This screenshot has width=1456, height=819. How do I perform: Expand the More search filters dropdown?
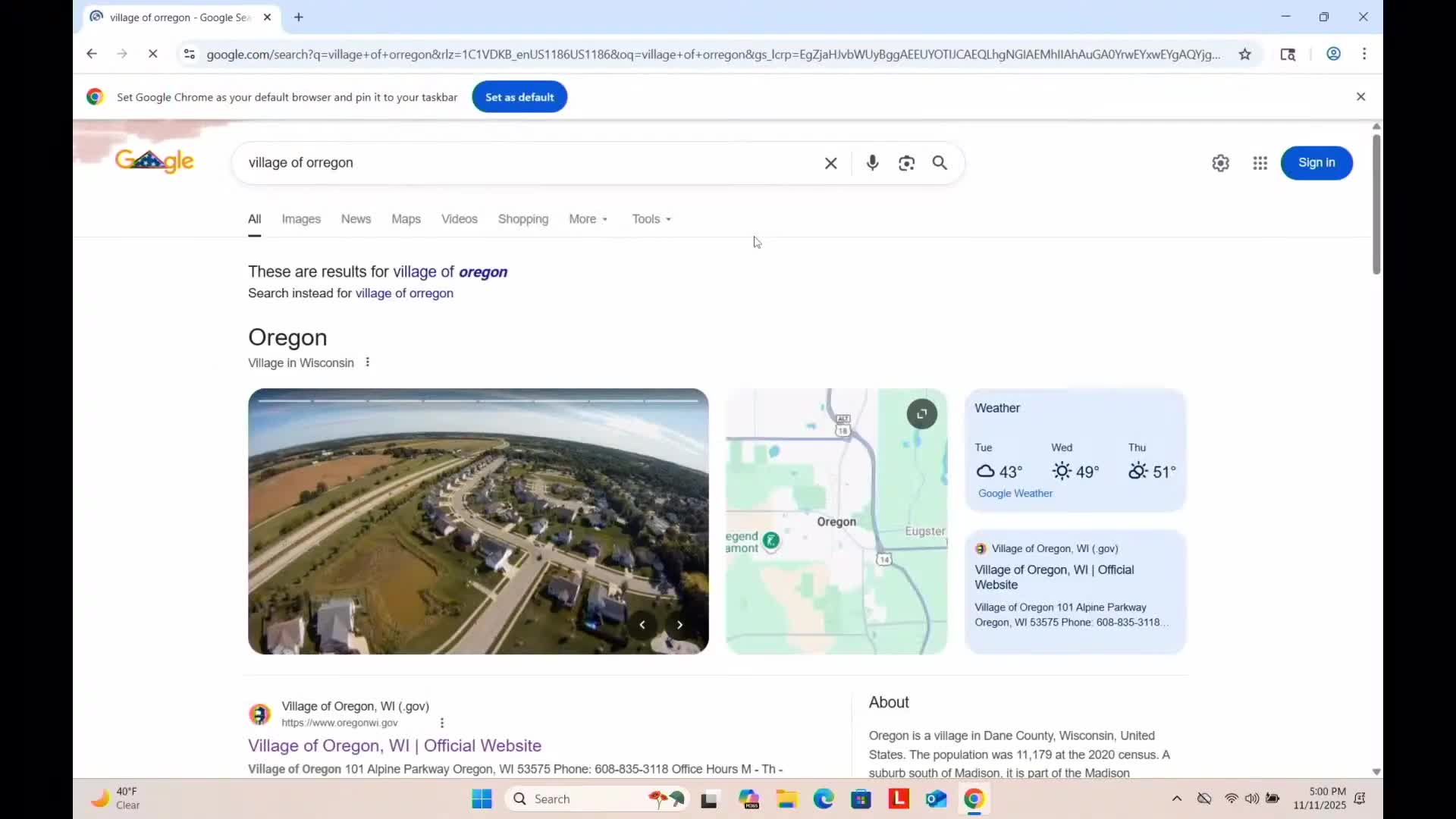click(x=588, y=219)
